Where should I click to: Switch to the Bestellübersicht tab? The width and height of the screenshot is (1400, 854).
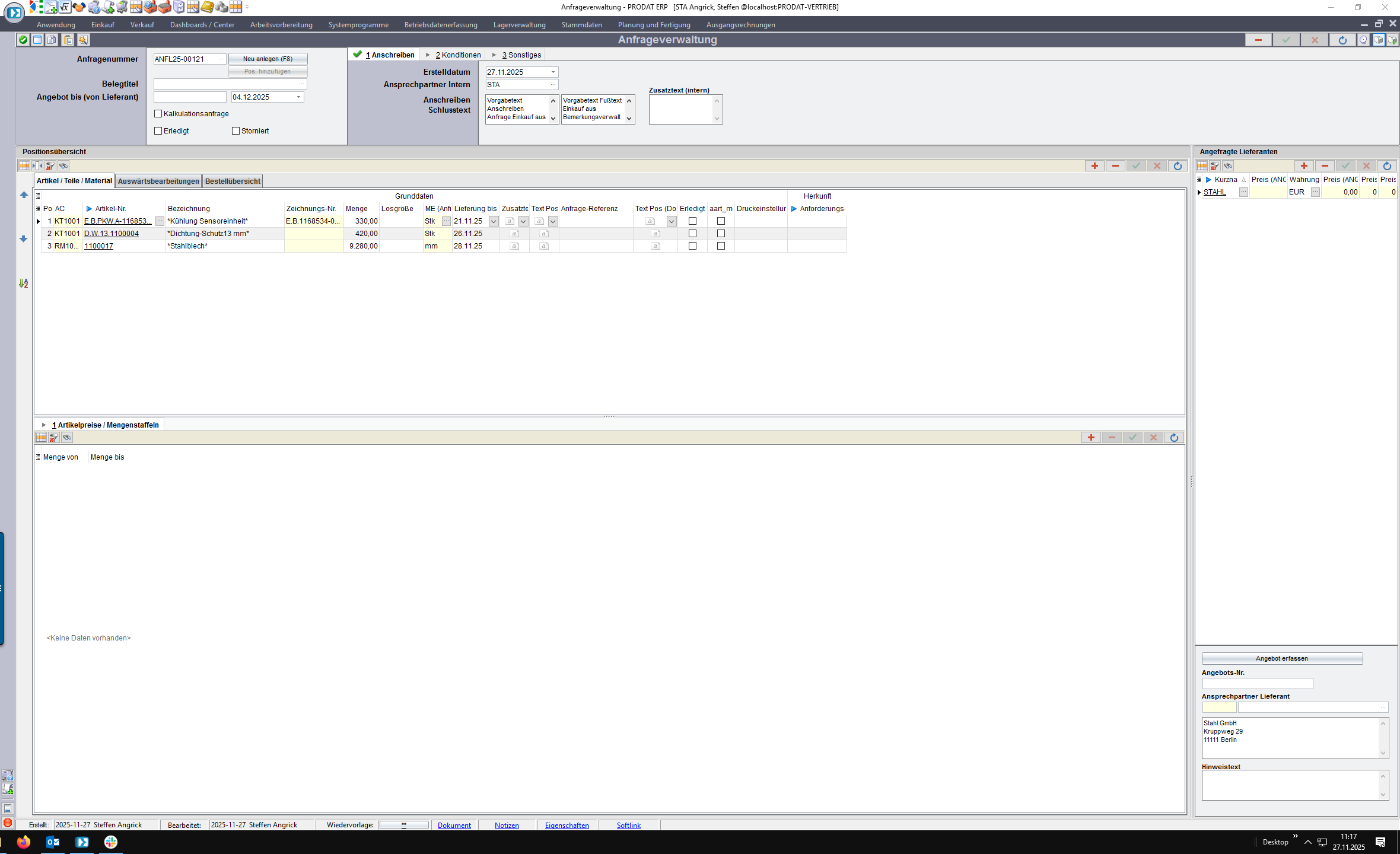tap(233, 181)
